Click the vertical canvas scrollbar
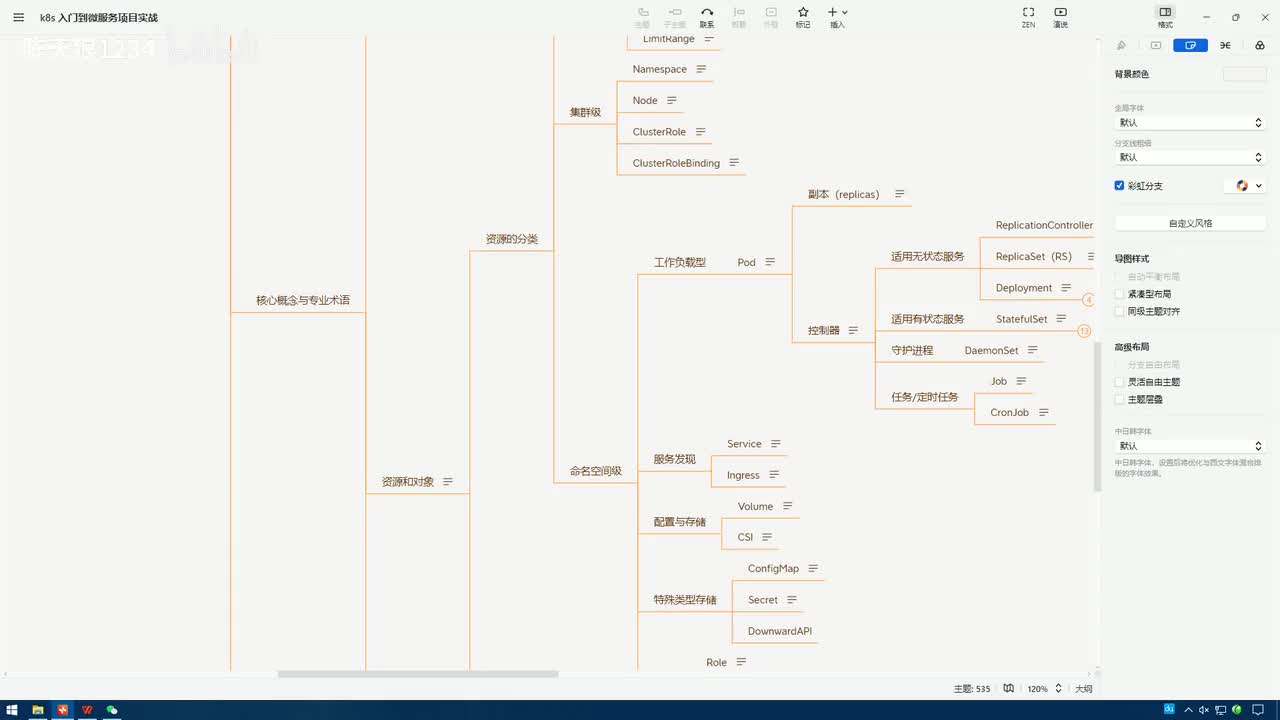 pyautogui.click(x=1097, y=417)
